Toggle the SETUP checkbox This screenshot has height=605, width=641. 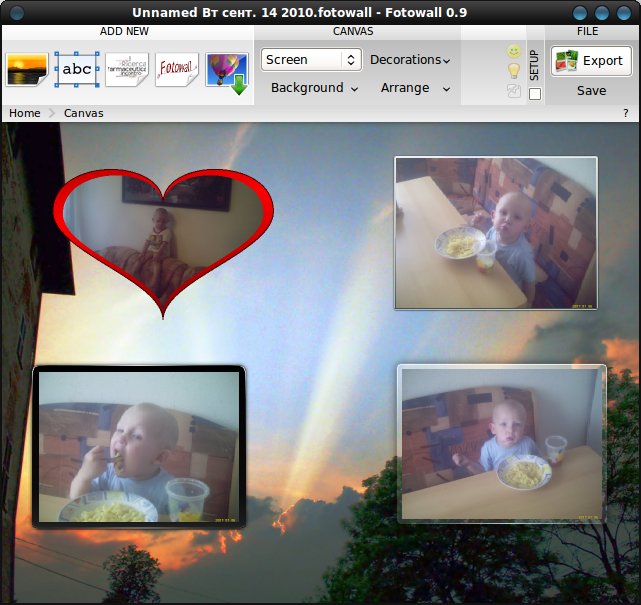coord(535,94)
